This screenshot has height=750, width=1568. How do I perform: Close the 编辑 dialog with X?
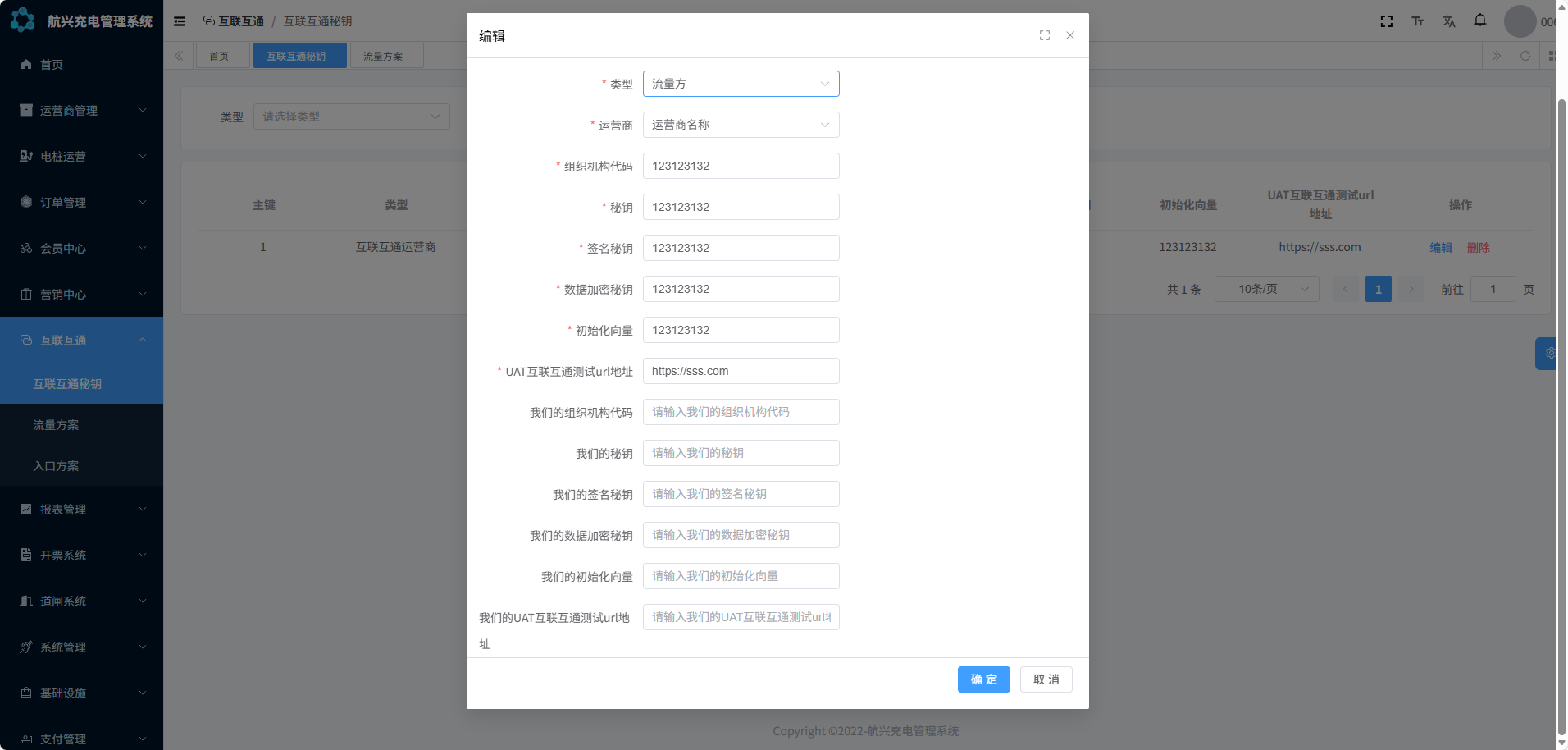tap(1069, 35)
